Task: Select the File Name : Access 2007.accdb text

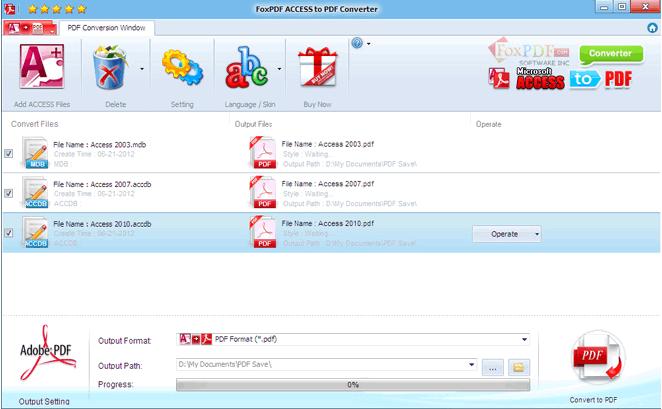Action: (102, 184)
